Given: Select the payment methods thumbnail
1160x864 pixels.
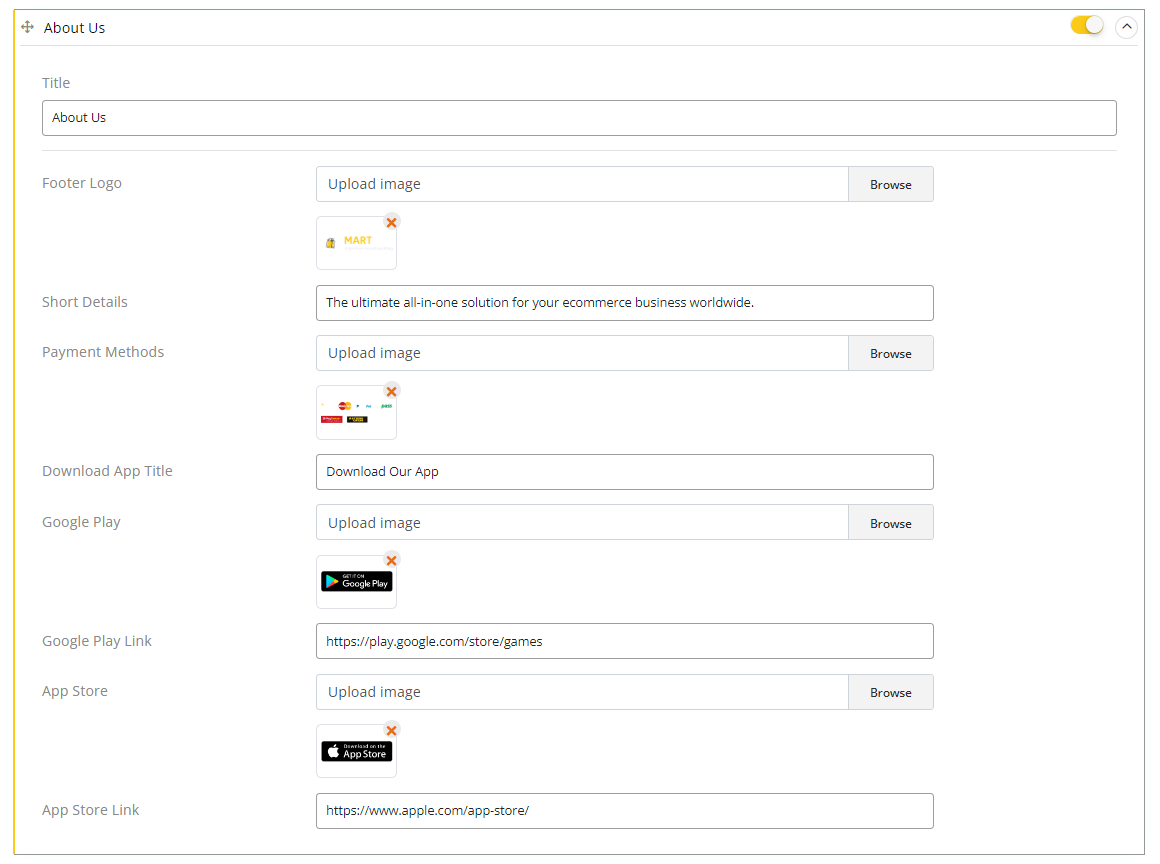Looking at the screenshot, I should (x=355, y=413).
